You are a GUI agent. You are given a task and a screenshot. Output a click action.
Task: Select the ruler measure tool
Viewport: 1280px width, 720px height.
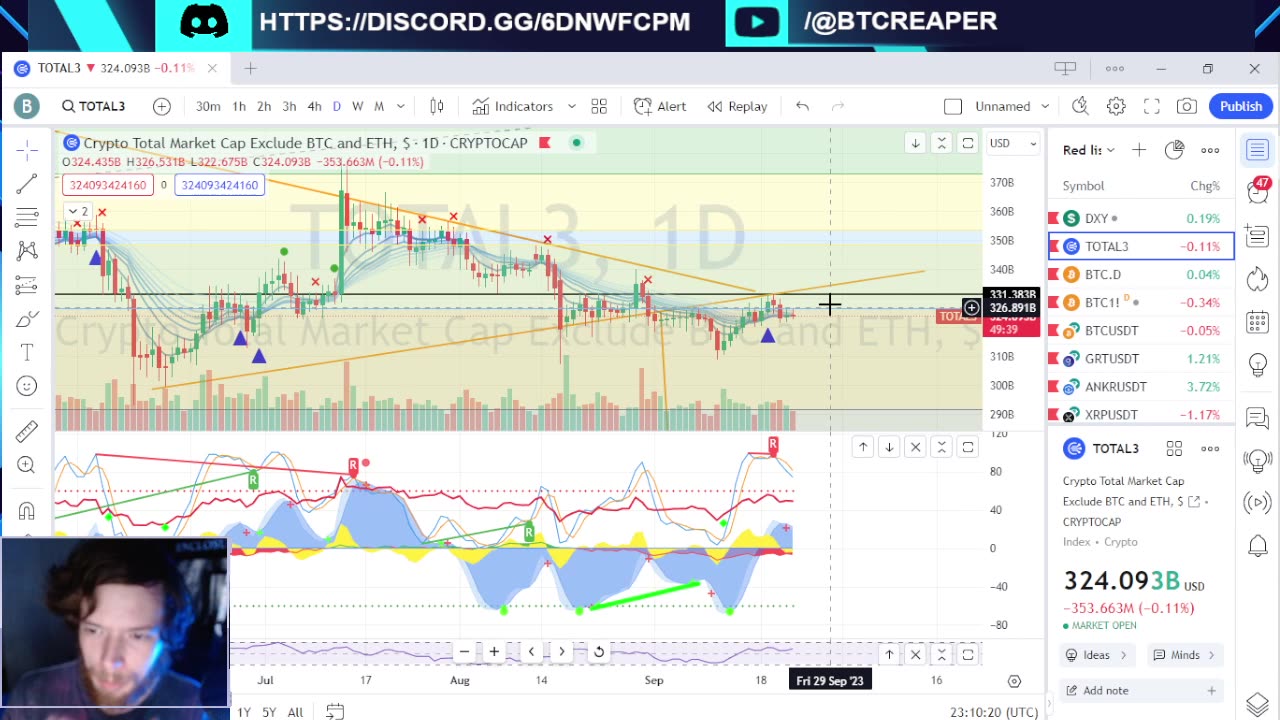[x=27, y=431]
